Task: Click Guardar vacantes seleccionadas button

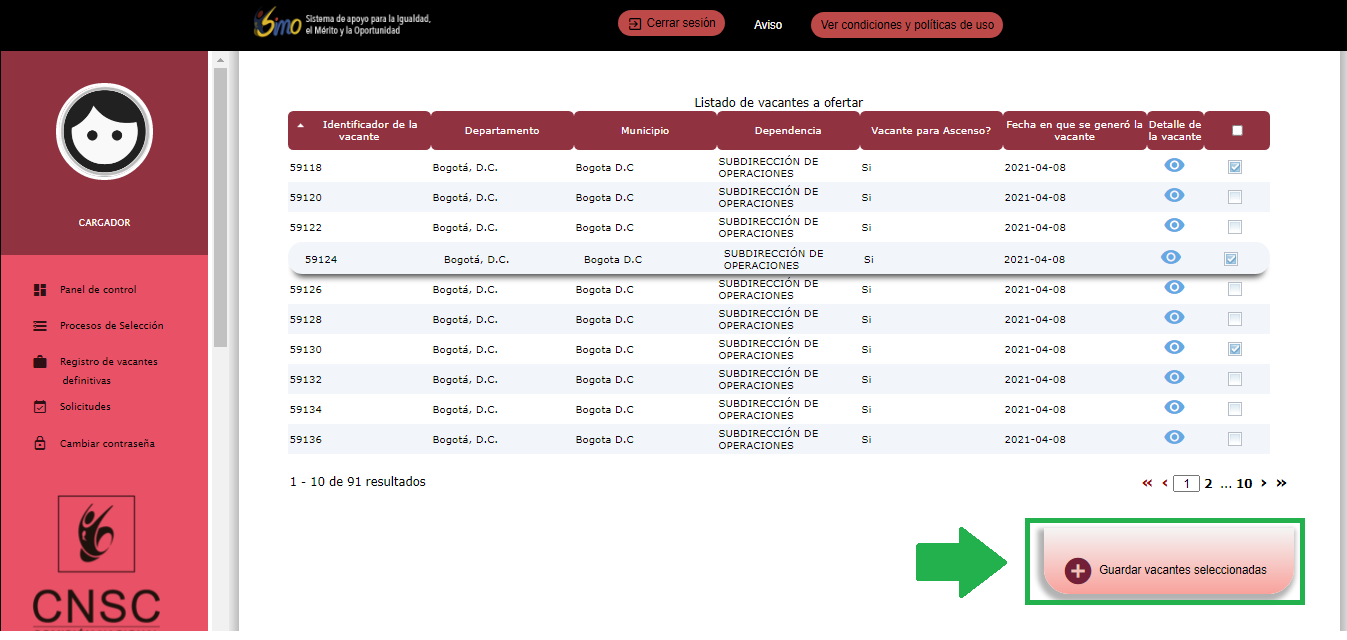Action: coord(1168,570)
